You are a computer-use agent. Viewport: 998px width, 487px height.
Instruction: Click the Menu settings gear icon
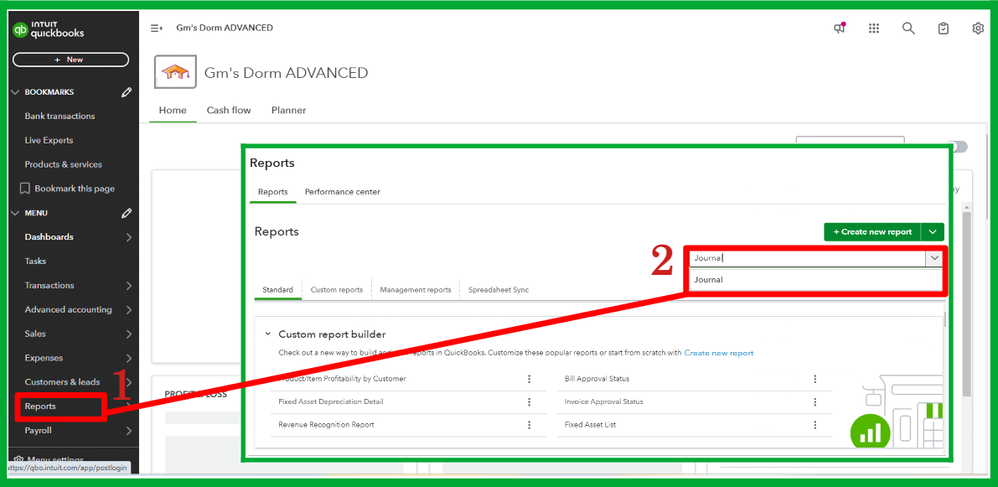pyautogui.click(x=18, y=460)
